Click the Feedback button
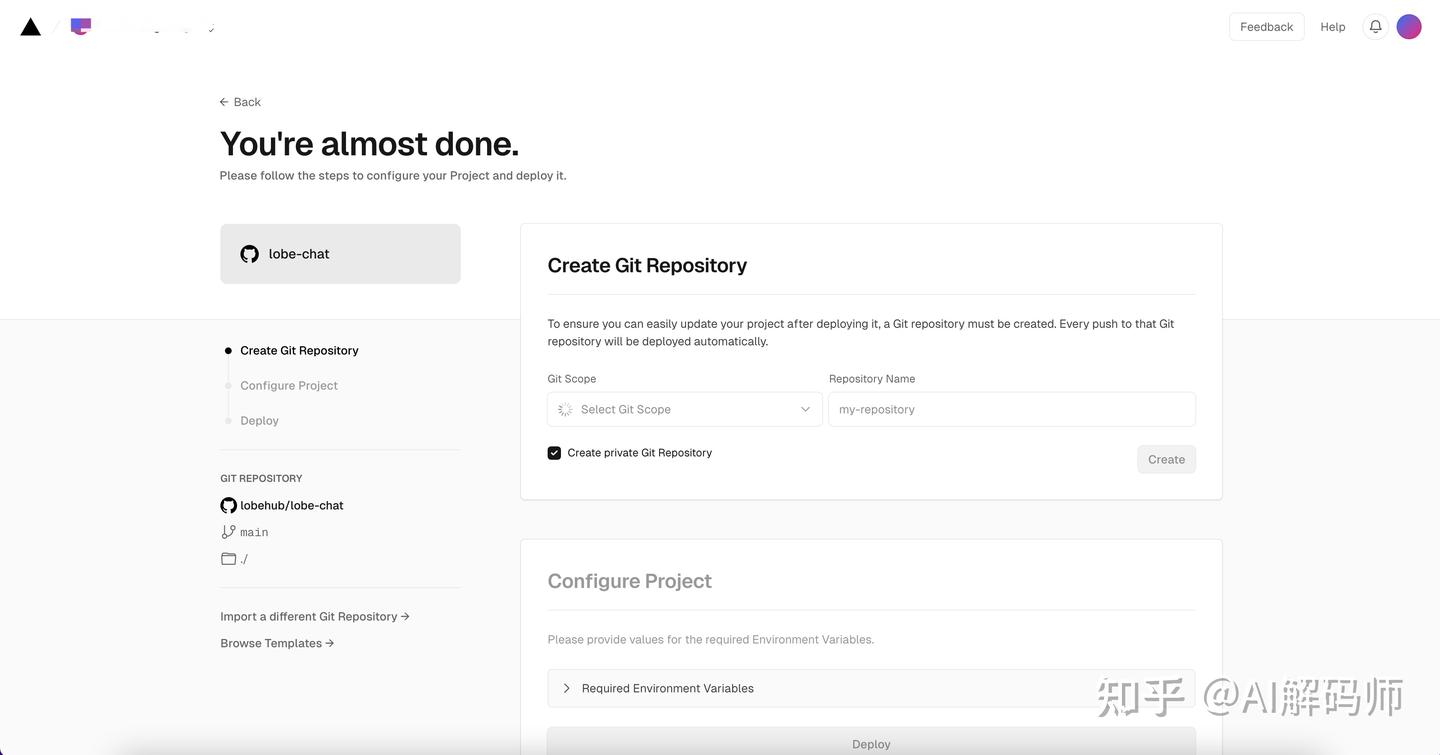The width and height of the screenshot is (1440, 755). pos(1266,27)
